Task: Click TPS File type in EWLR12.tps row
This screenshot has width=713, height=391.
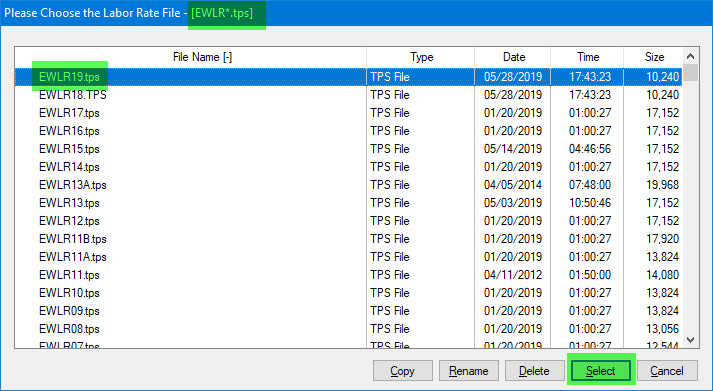Action: pyautogui.click(x=390, y=221)
